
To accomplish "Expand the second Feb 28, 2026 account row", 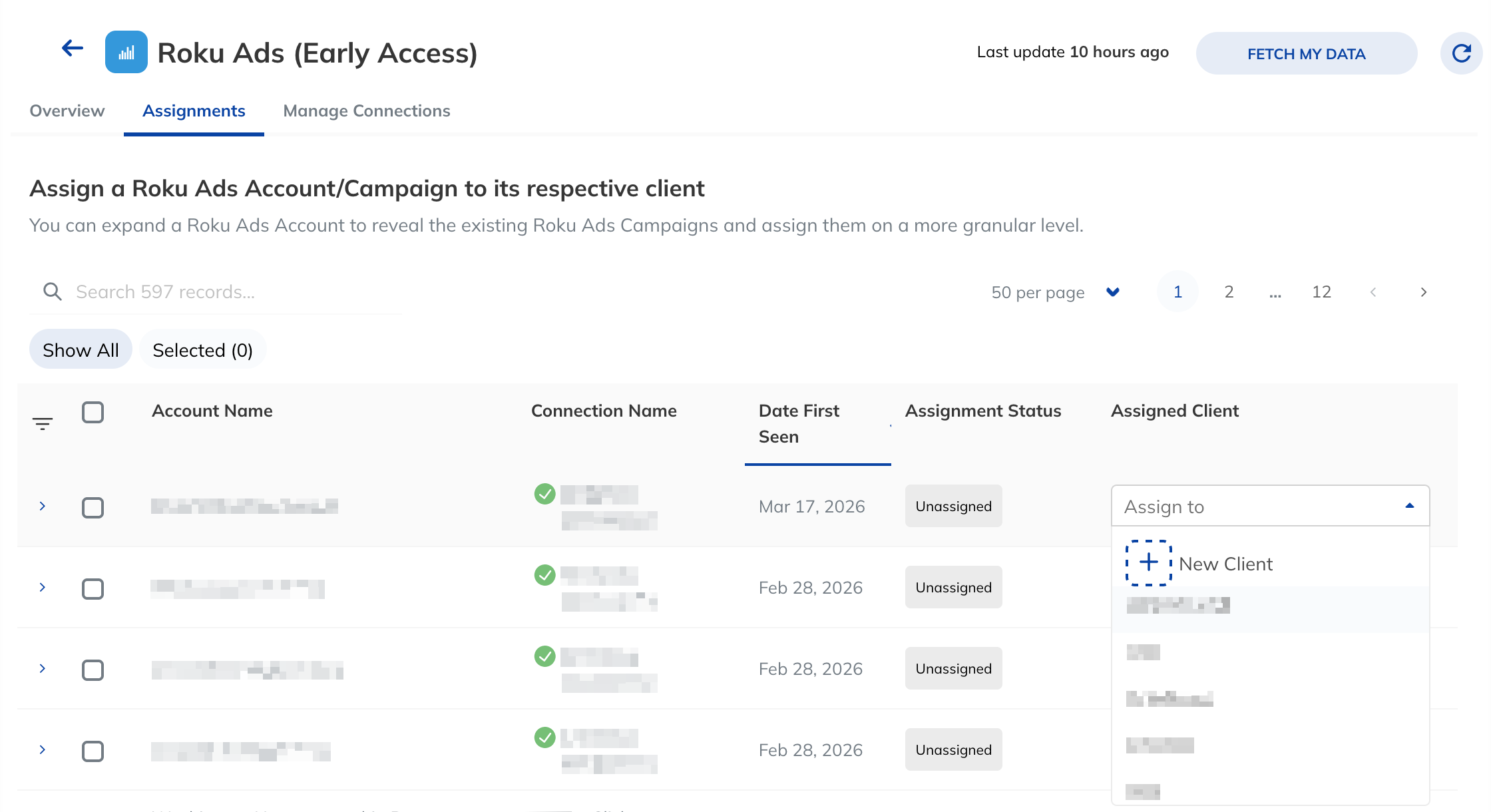I will coord(43,669).
